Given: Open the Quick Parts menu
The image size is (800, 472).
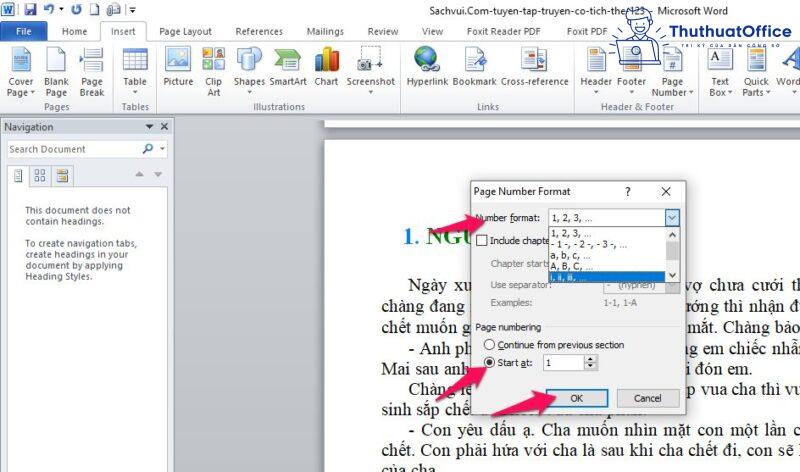Looking at the screenshot, I should [756, 71].
